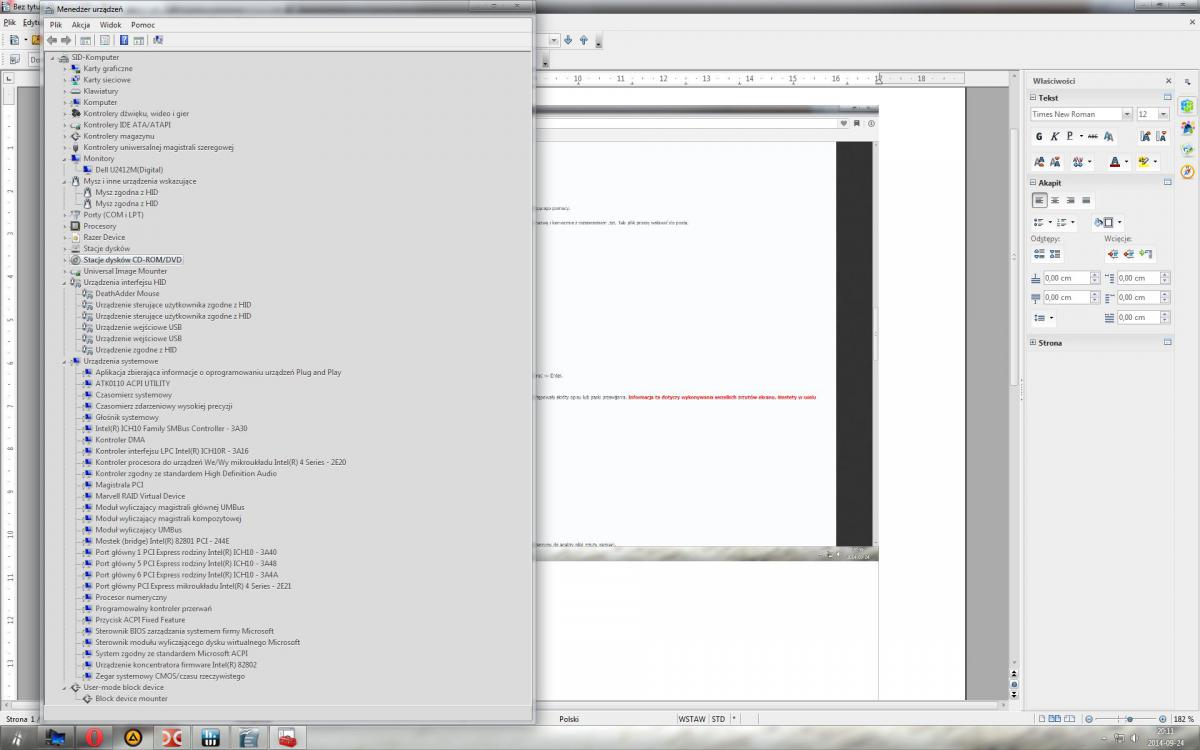Click the Decrease paragraph spacing icon

pos(1057,254)
